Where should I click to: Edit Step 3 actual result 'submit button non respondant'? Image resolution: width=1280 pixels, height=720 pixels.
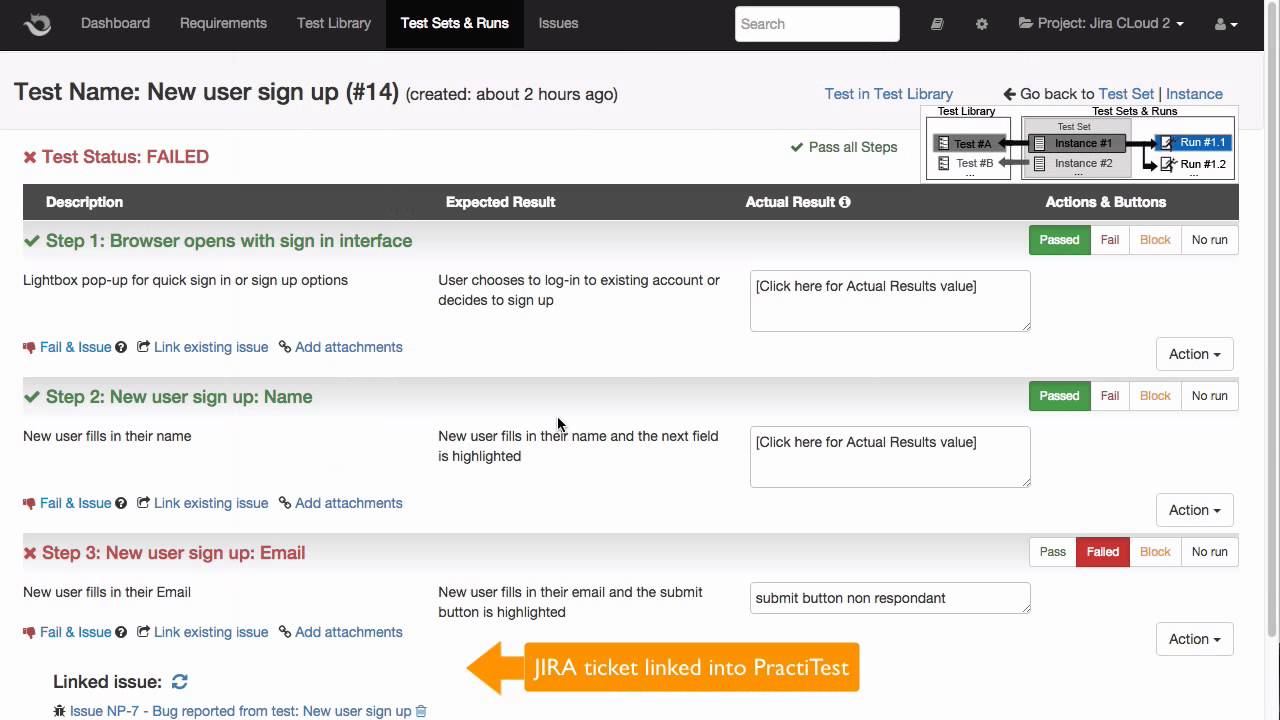(890, 598)
